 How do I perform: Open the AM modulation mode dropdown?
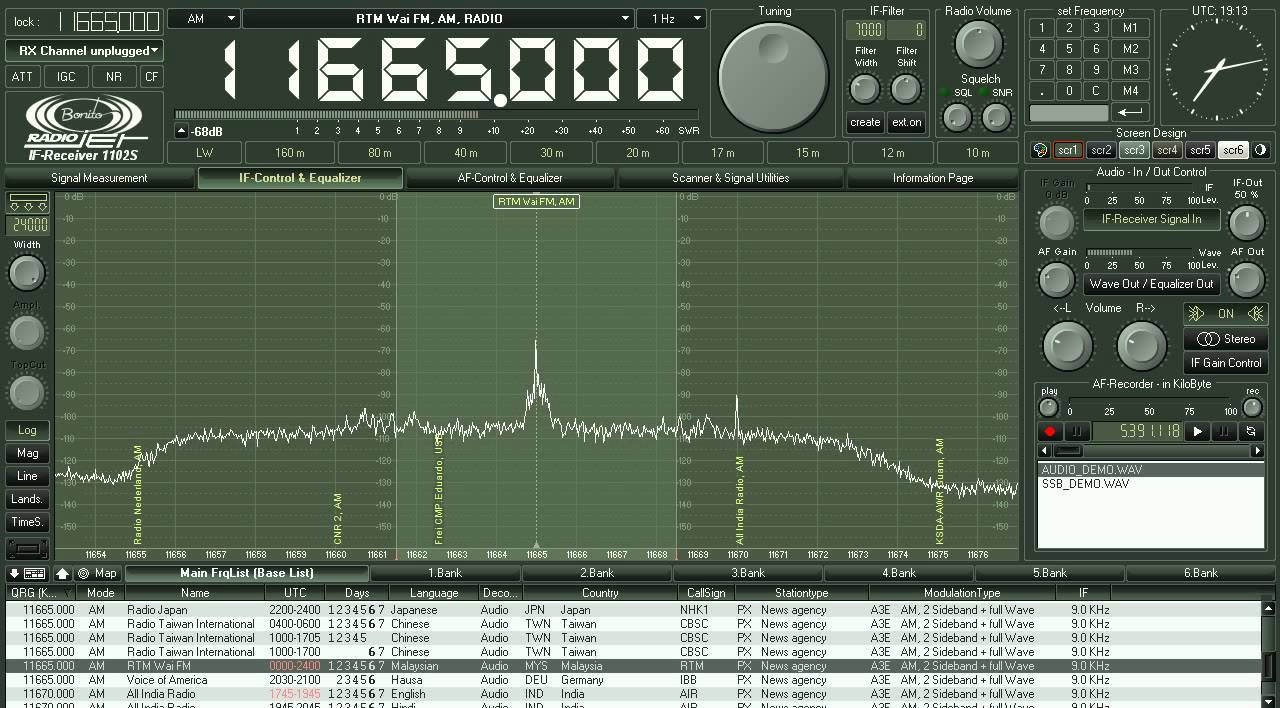point(203,18)
